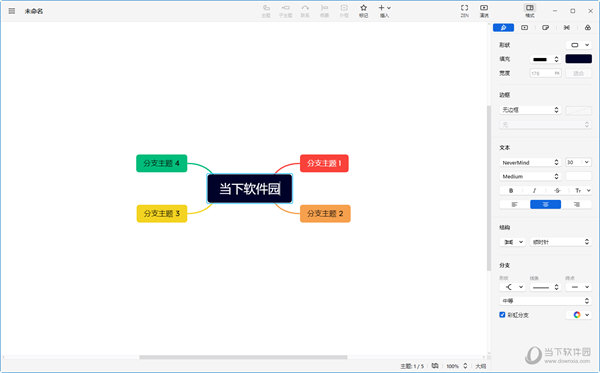Open the hamburger menu next to 未命名
Screen dimensions: 600x373
[12, 11]
